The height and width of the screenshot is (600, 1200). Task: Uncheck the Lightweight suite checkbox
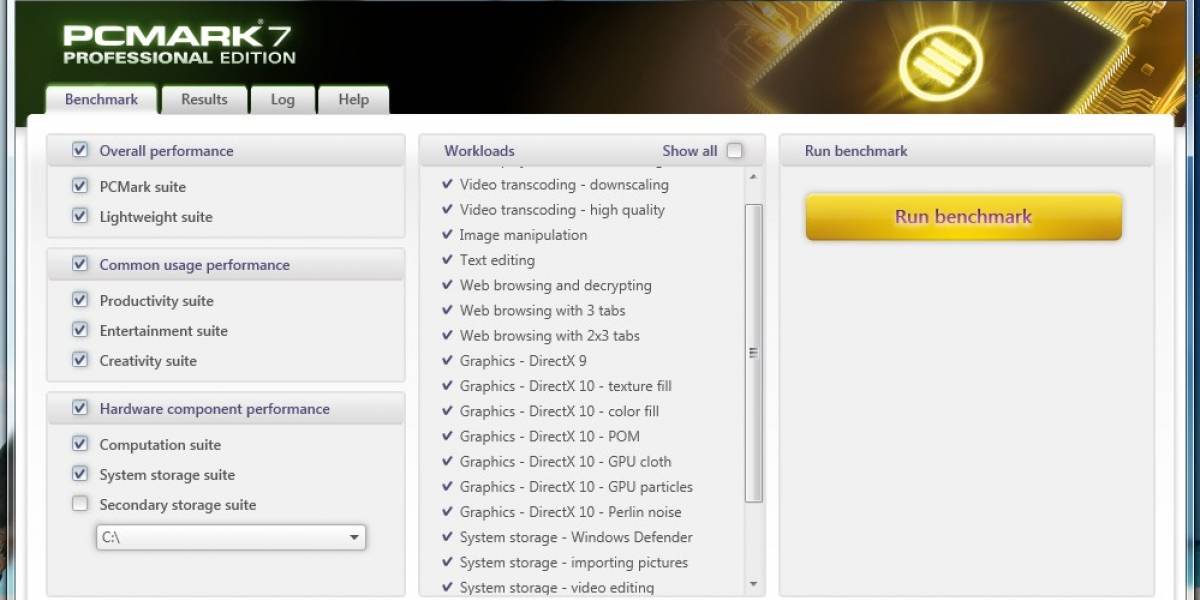(x=80, y=217)
